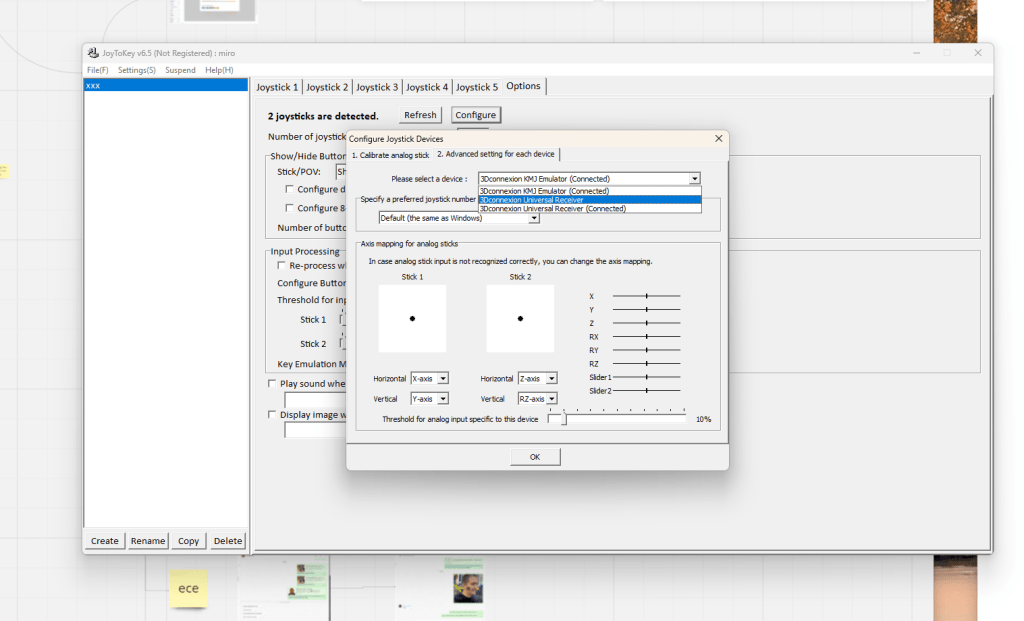Click the face photo thumbnail on Miro board
1024x621 pixels.
click(x=468, y=588)
